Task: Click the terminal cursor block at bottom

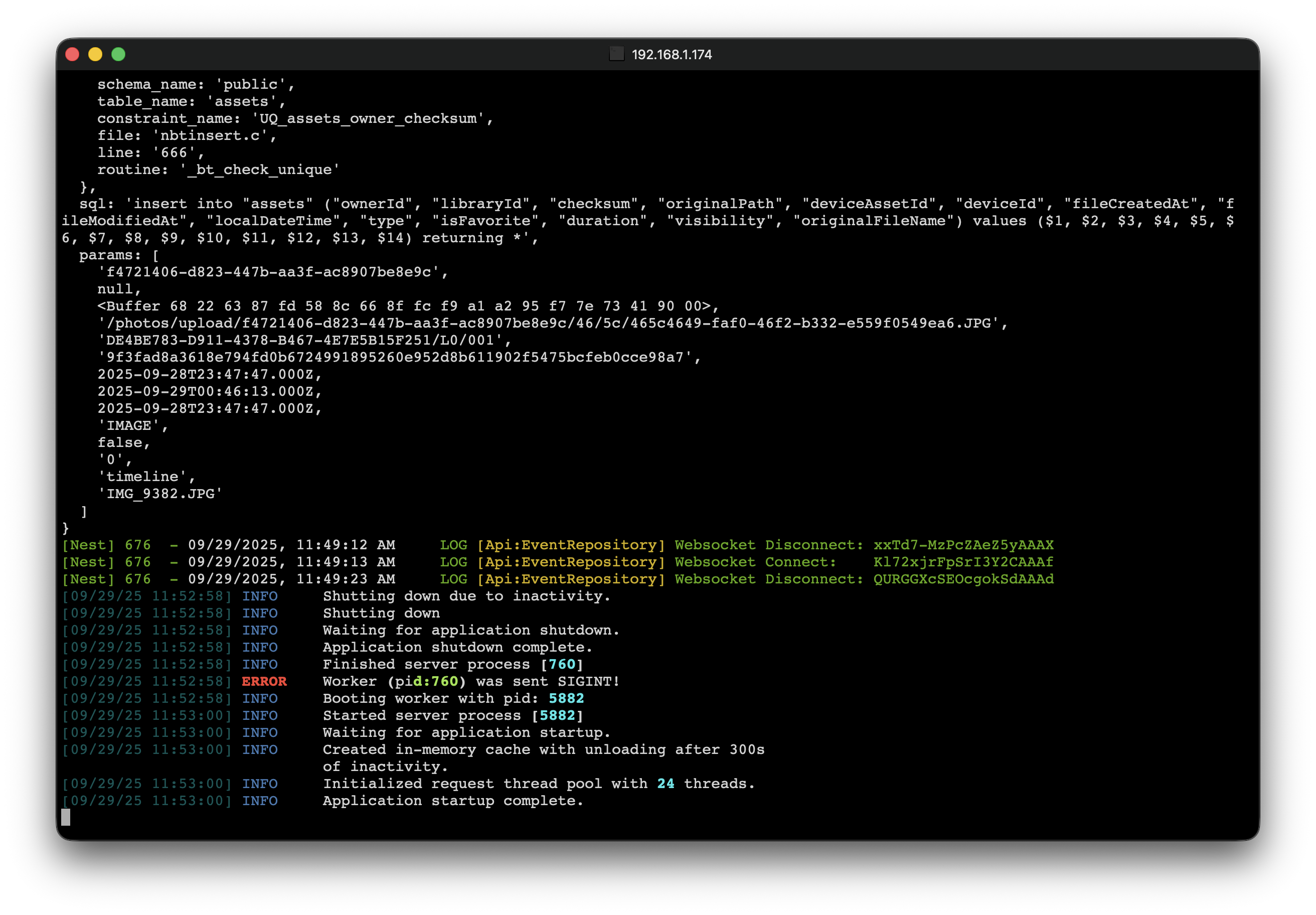Action: coord(66,817)
